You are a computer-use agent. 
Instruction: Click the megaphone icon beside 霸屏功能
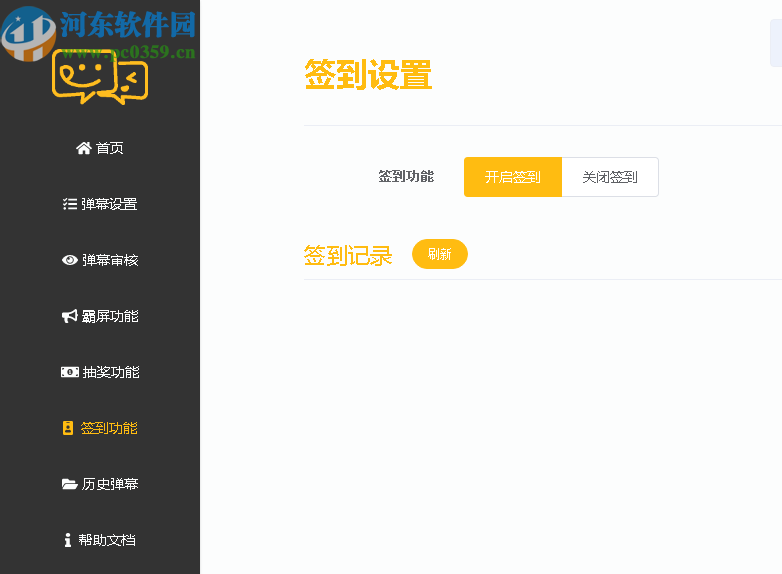tap(70, 316)
